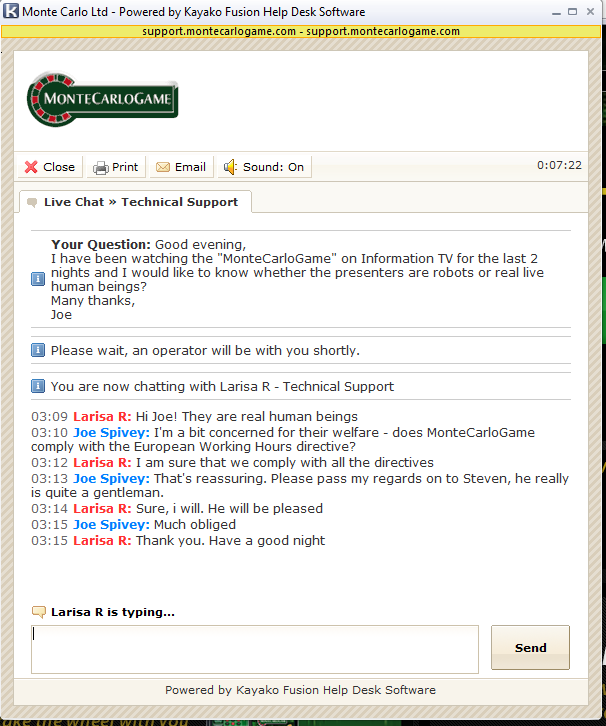Click the red X Close chat icon
This screenshot has width=606, height=726.
click(31, 167)
